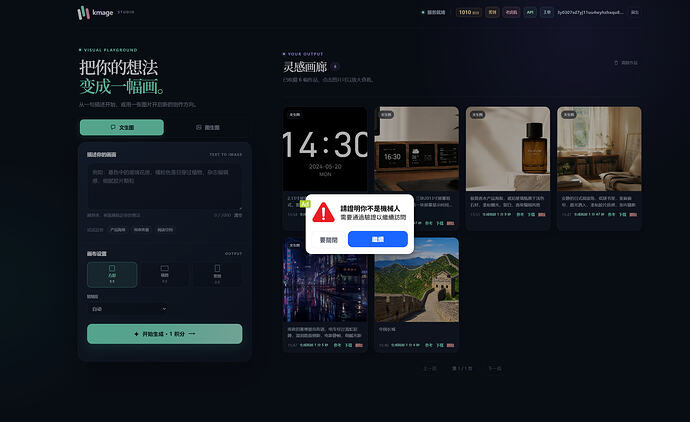Click the 文生图 badge on the perfume thumbnail
690x422 pixels.
click(x=477, y=115)
